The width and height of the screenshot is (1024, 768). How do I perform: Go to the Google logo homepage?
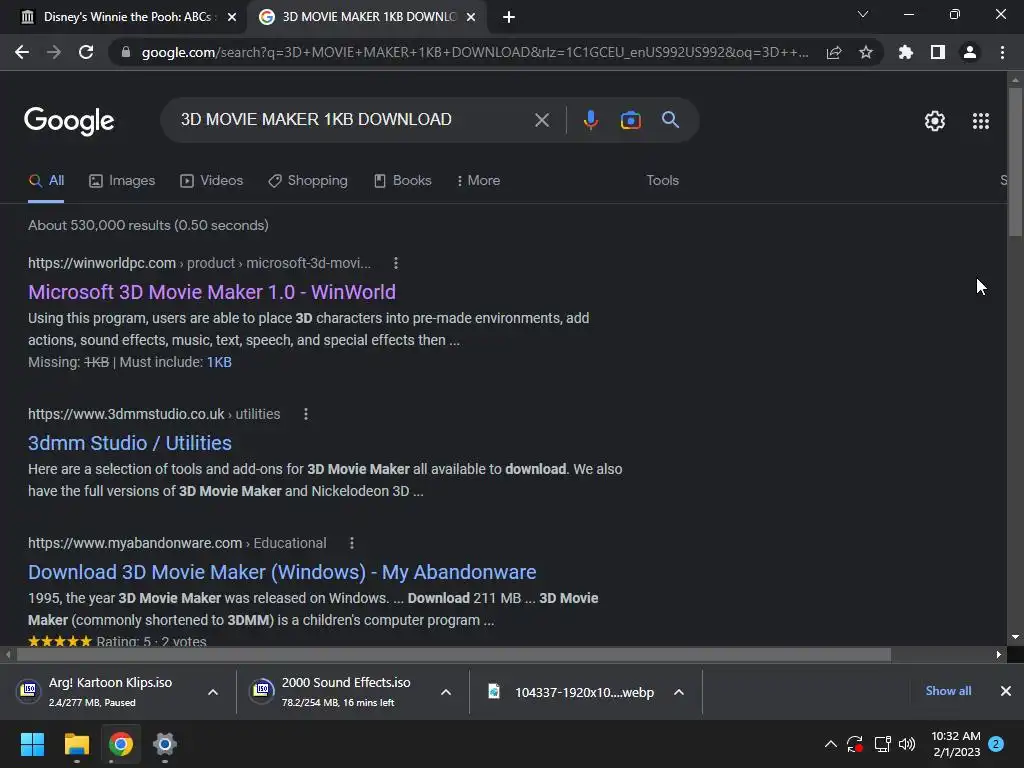(x=69, y=121)
